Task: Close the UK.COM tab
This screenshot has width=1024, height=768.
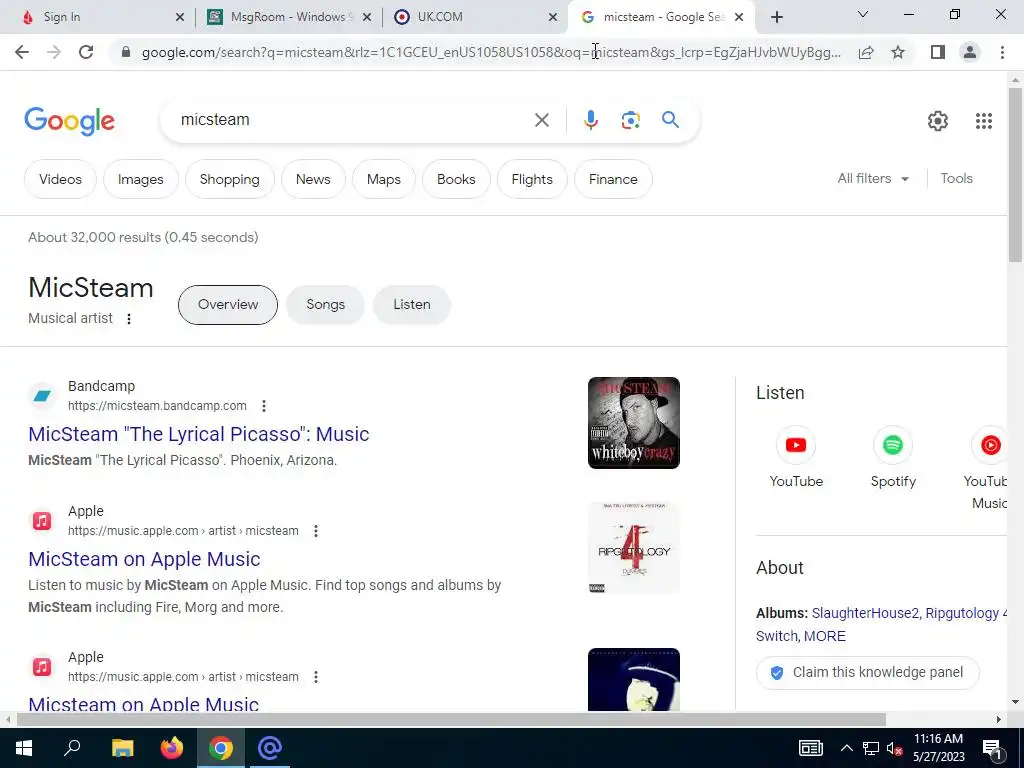Action: pos(553,18)
